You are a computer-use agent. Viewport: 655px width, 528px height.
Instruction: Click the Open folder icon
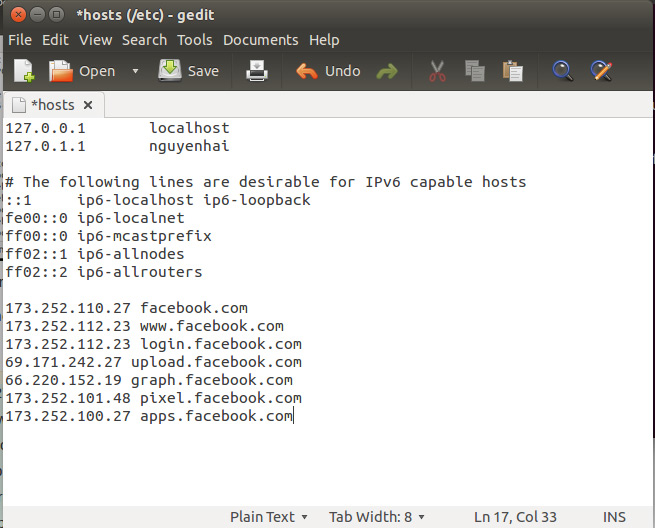[x=61, y=71]
